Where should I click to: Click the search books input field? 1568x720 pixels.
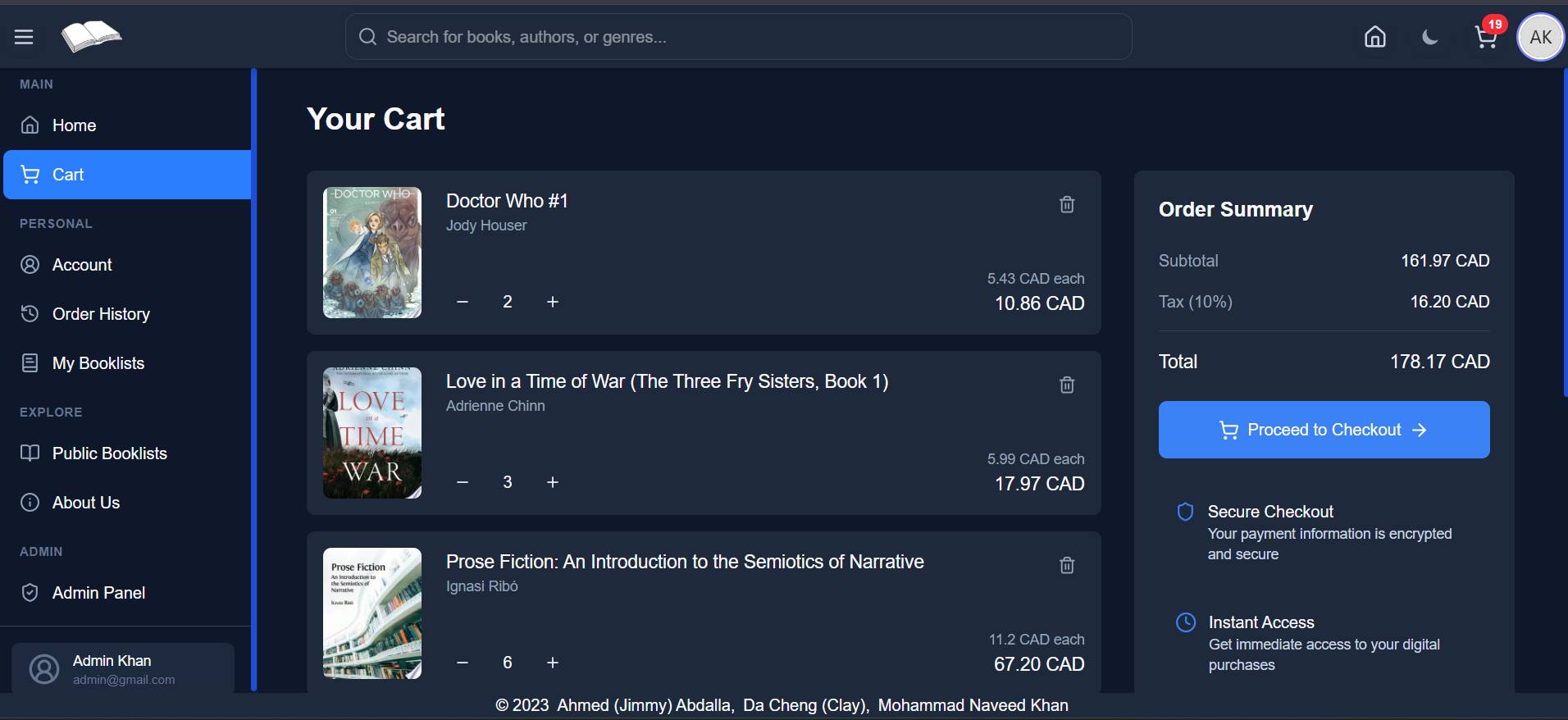[x=738, y=36]
